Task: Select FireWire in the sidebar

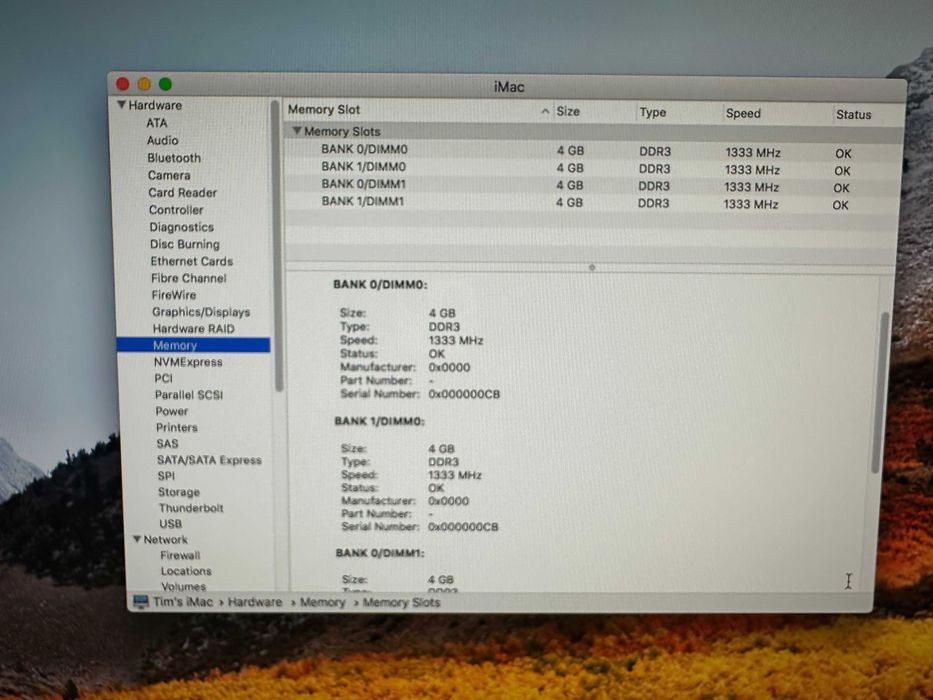Action: pyautogui.click(x=174, y=295)
